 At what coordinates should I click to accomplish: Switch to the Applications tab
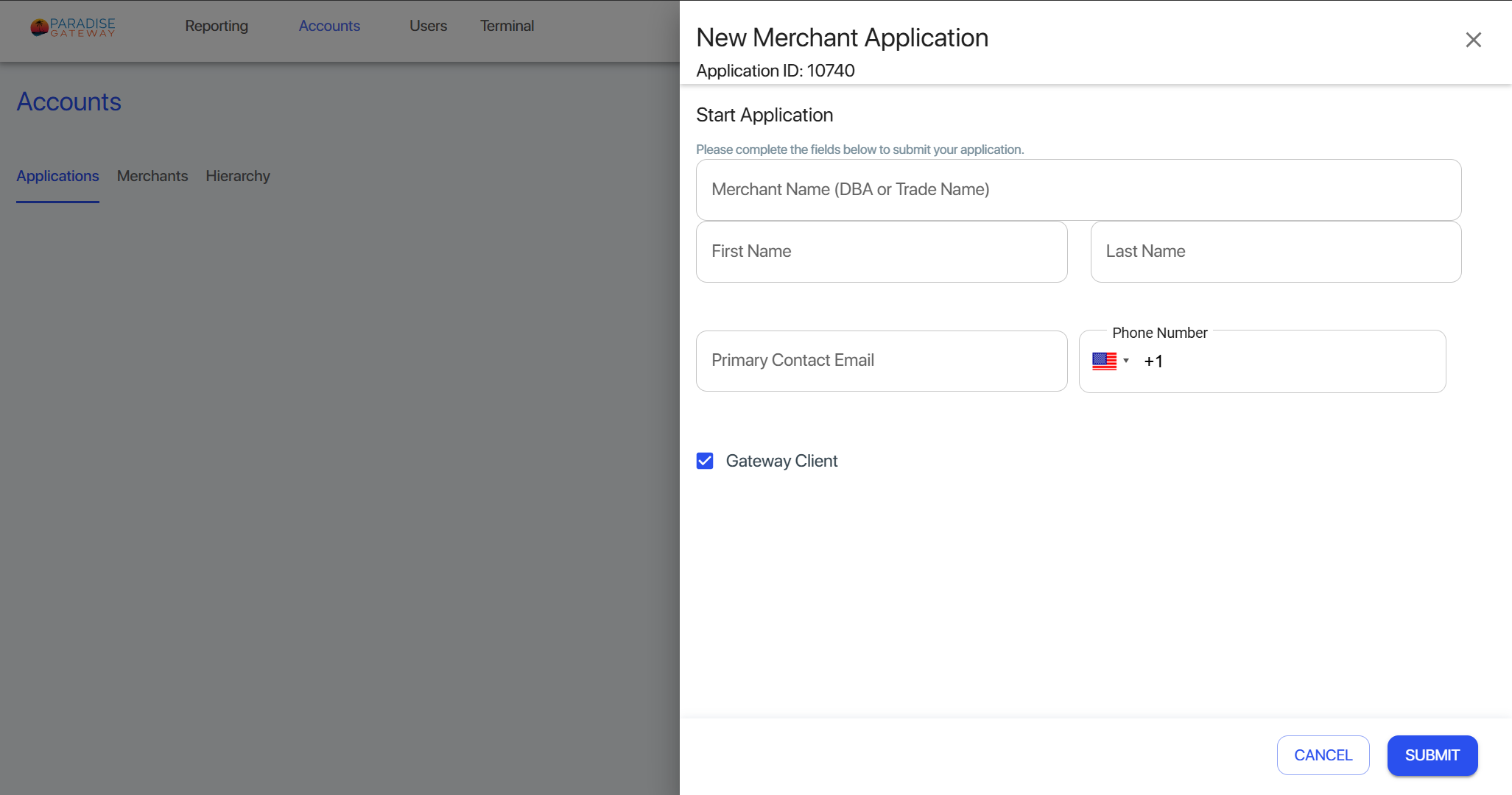pos(57,176)
